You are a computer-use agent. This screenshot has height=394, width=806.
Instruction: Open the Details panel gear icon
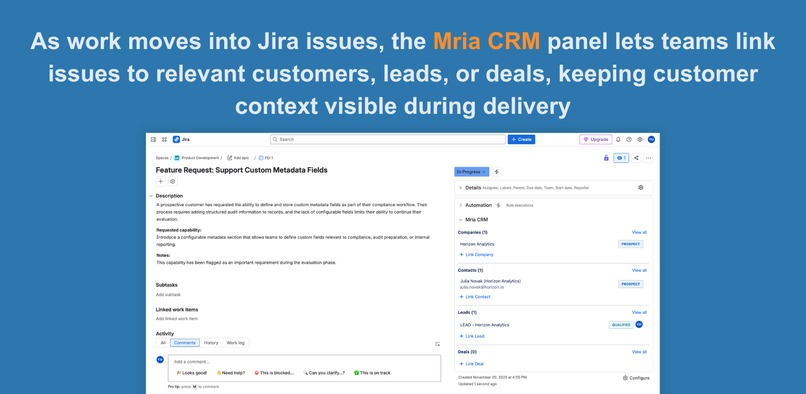(640, 188)
